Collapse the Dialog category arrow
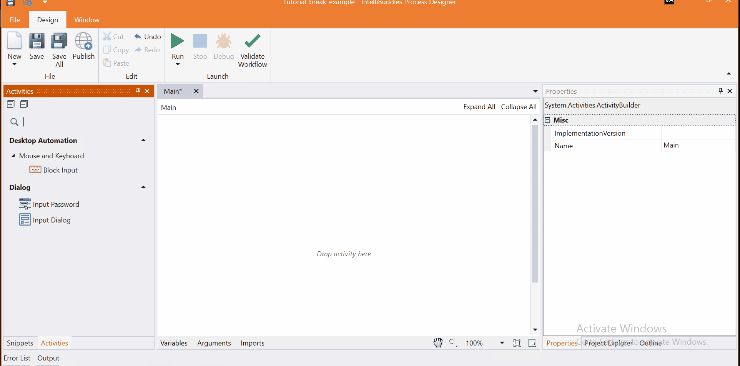740x366 pixels. coord(143,187)
